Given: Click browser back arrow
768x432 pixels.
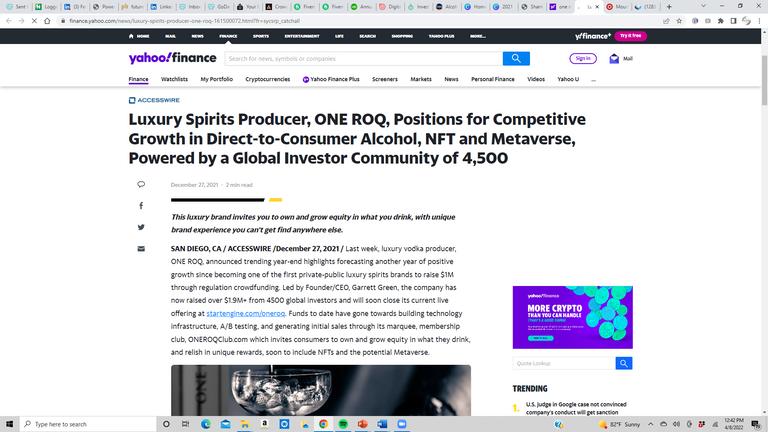Looking at the screenshot, I should click(x=9, y=21).
